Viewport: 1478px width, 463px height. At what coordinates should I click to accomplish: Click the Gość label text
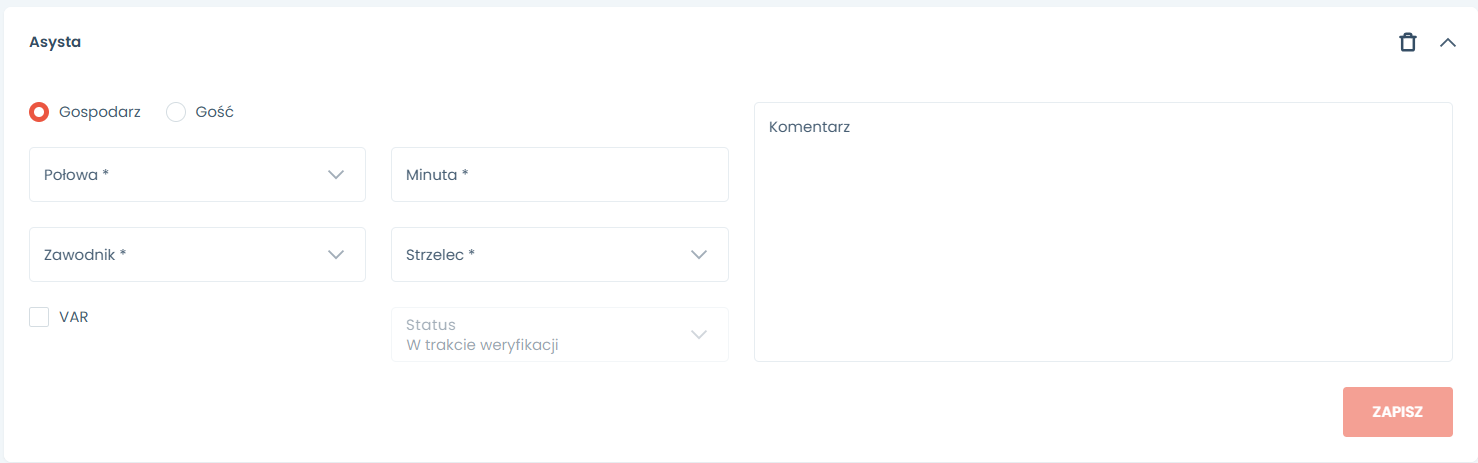coord(214,112)
